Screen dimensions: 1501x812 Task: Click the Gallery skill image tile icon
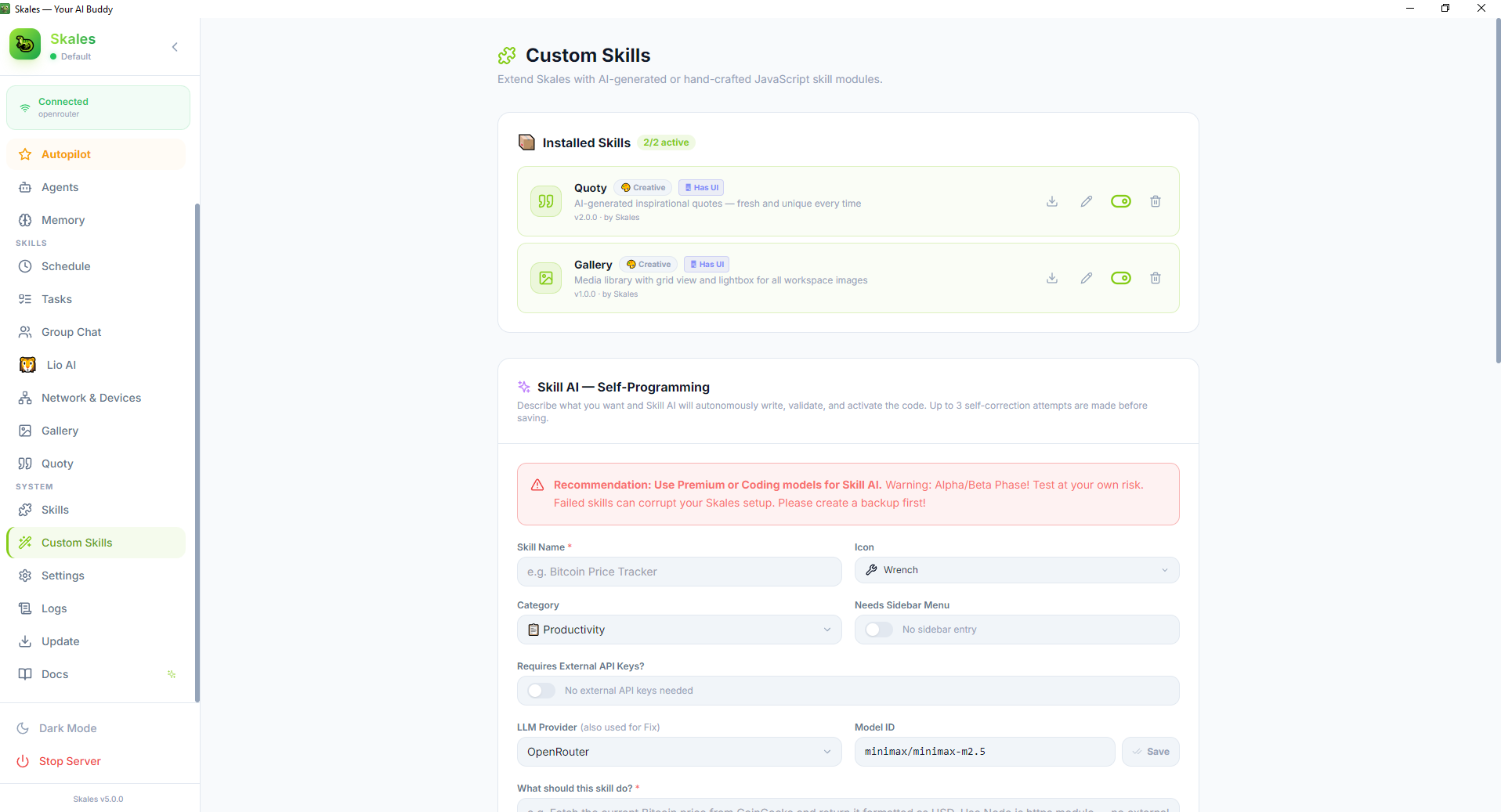click(546, 278)
